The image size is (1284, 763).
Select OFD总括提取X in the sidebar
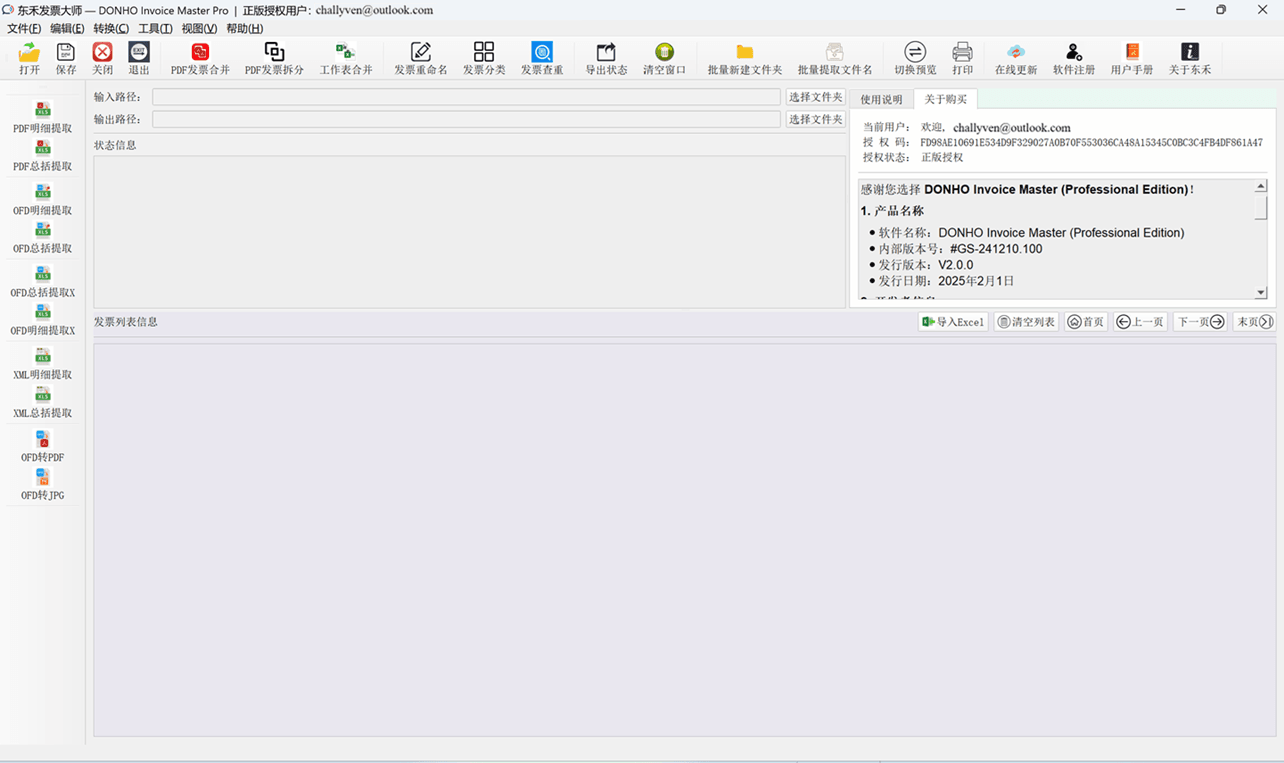click(x=43, y=282)
